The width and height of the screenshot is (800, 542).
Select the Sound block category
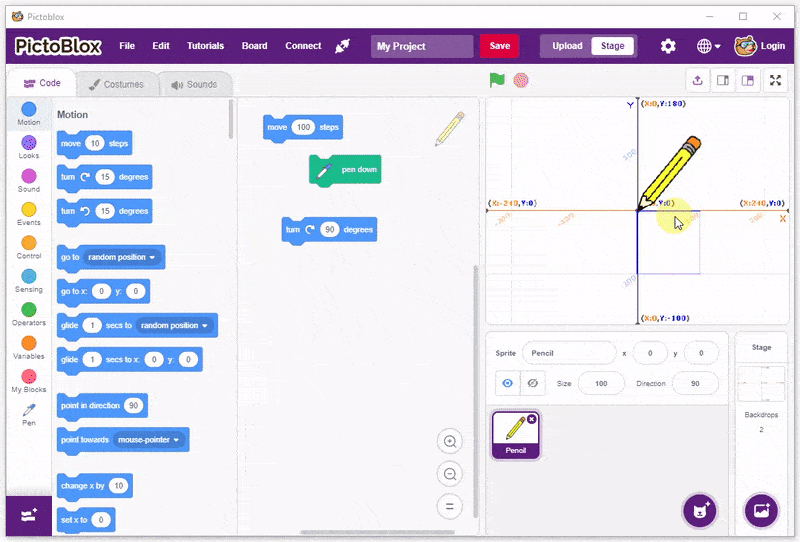(29, 181)
